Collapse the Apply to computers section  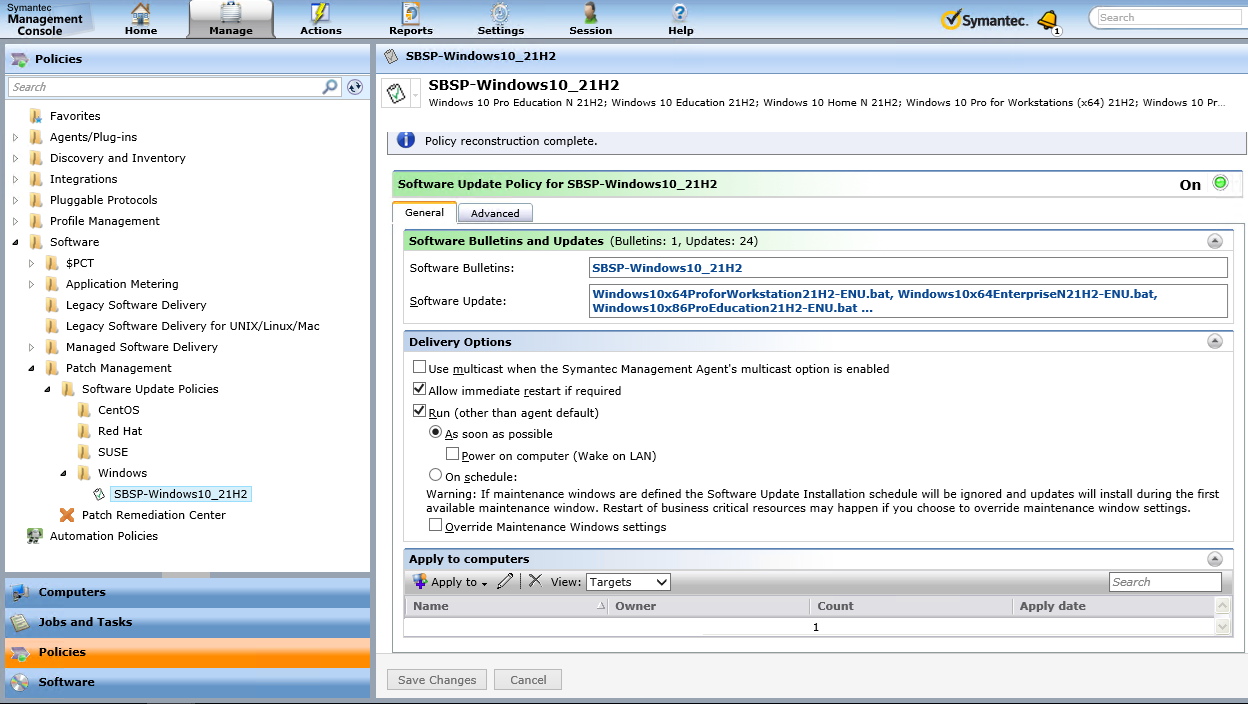pos(1215,559)
